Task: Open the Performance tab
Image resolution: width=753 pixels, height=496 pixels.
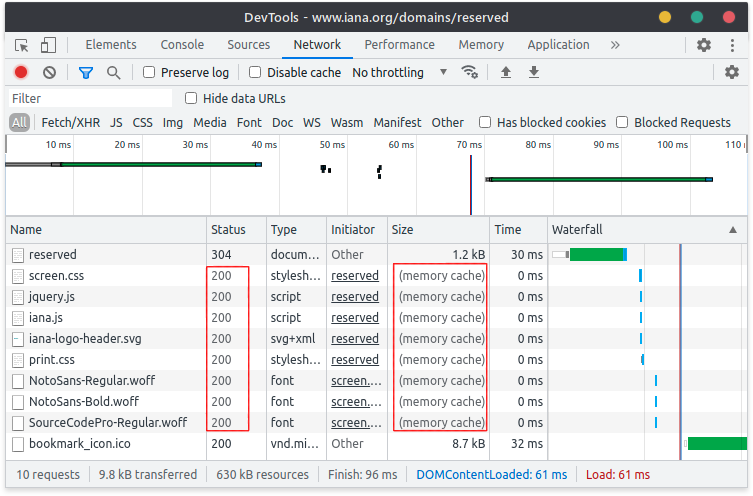Action: point(399,45)
